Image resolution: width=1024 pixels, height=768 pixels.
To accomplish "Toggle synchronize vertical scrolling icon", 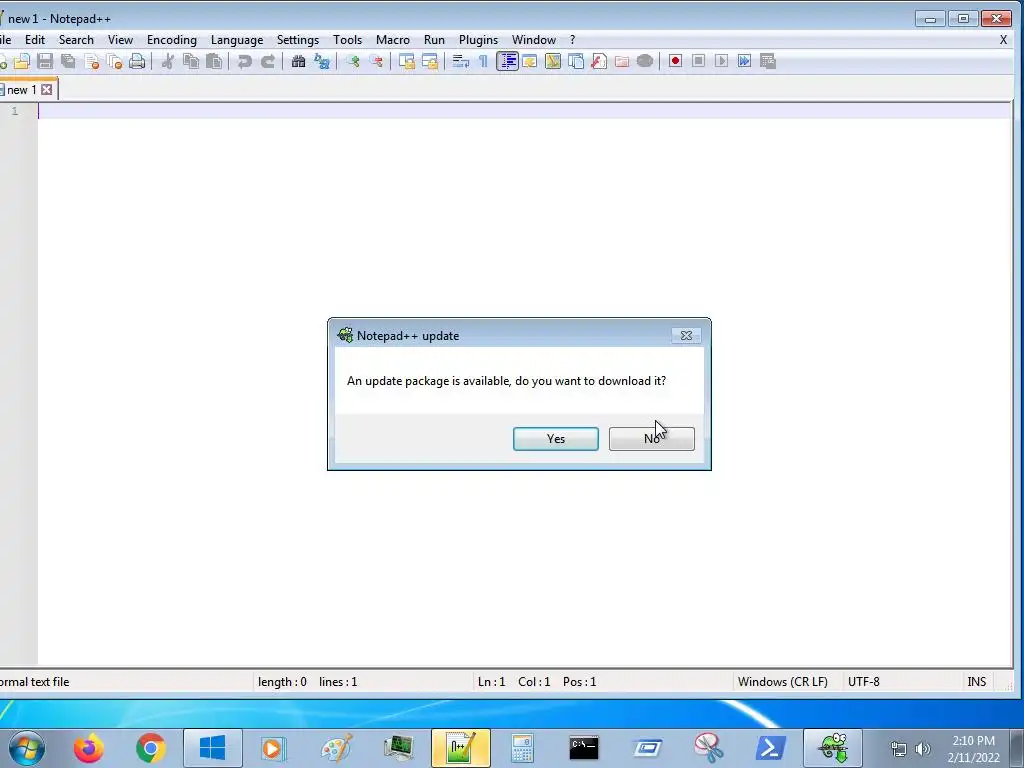I will click(407, 61).
